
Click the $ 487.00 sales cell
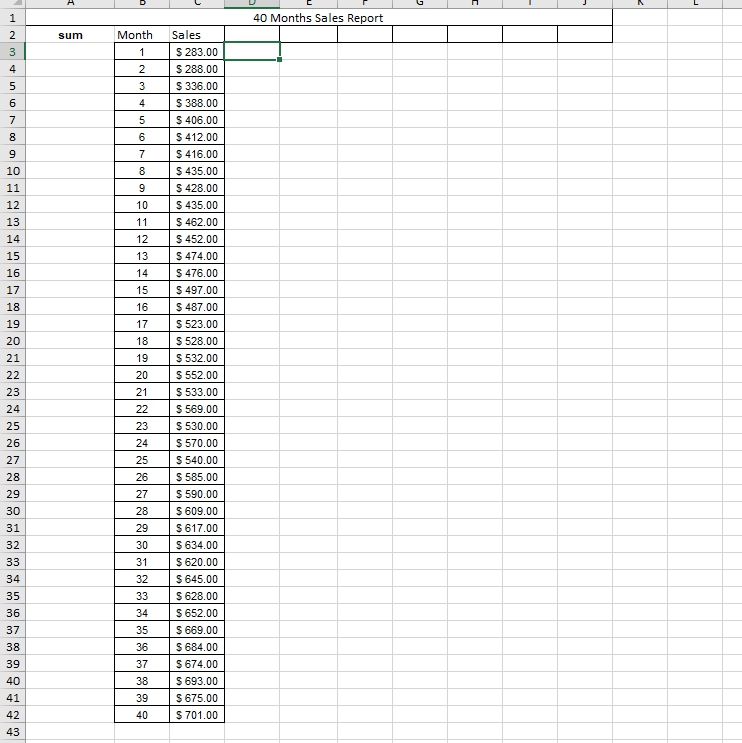coord(197,307)
